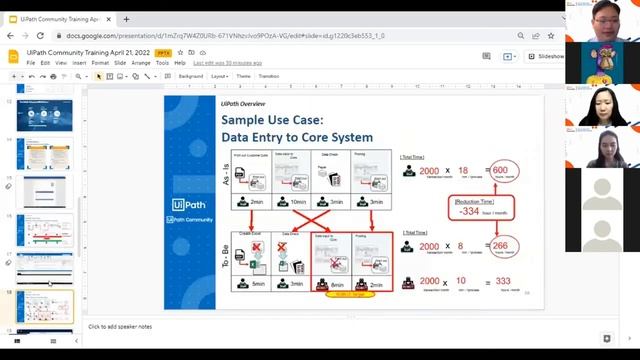This screenshot has width=640, height=360.
Task: Select slide thumbnail 14 with orange boxes
Action: point(44,154)
